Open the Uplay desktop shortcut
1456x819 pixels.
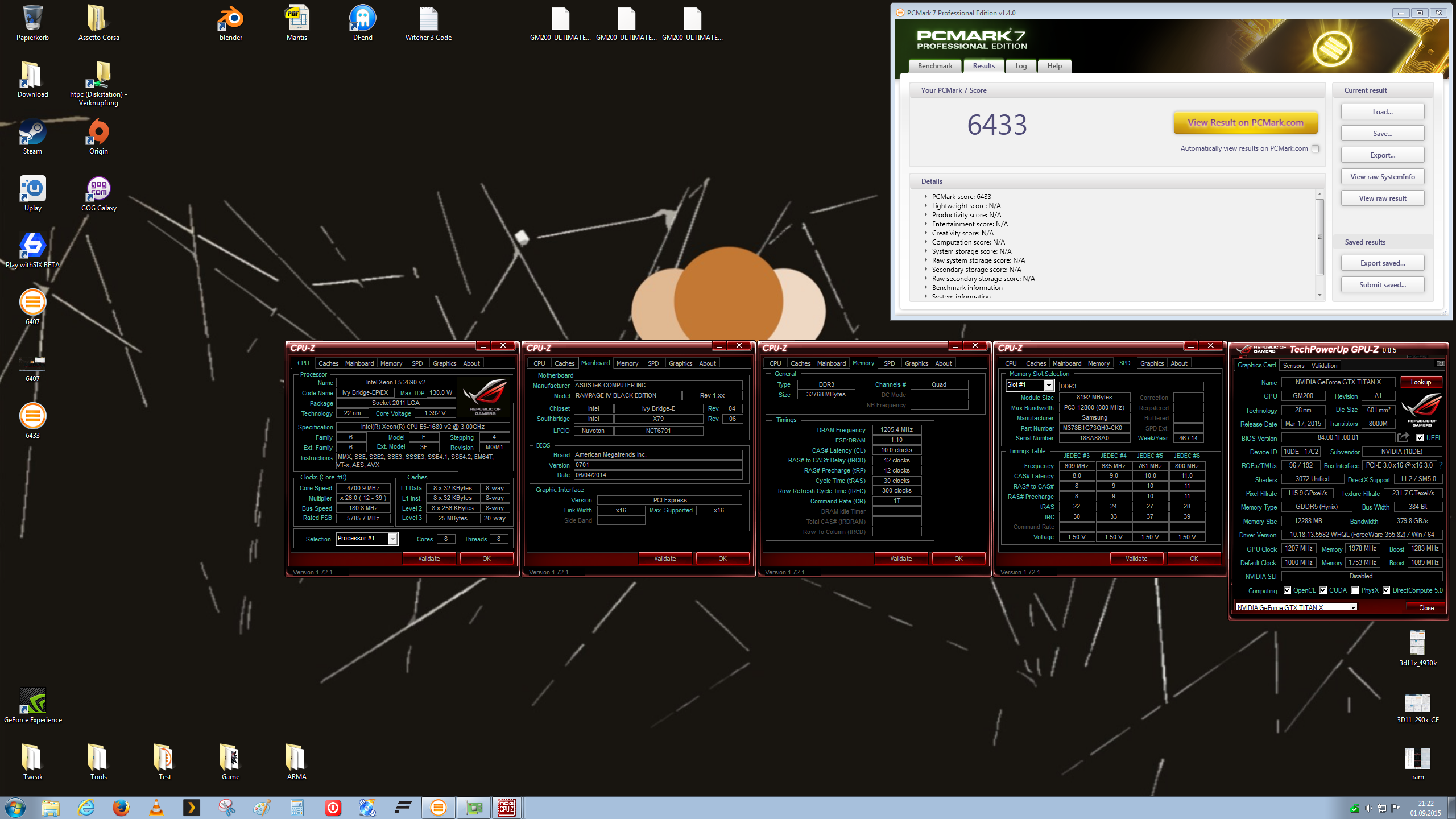[32, 194]
